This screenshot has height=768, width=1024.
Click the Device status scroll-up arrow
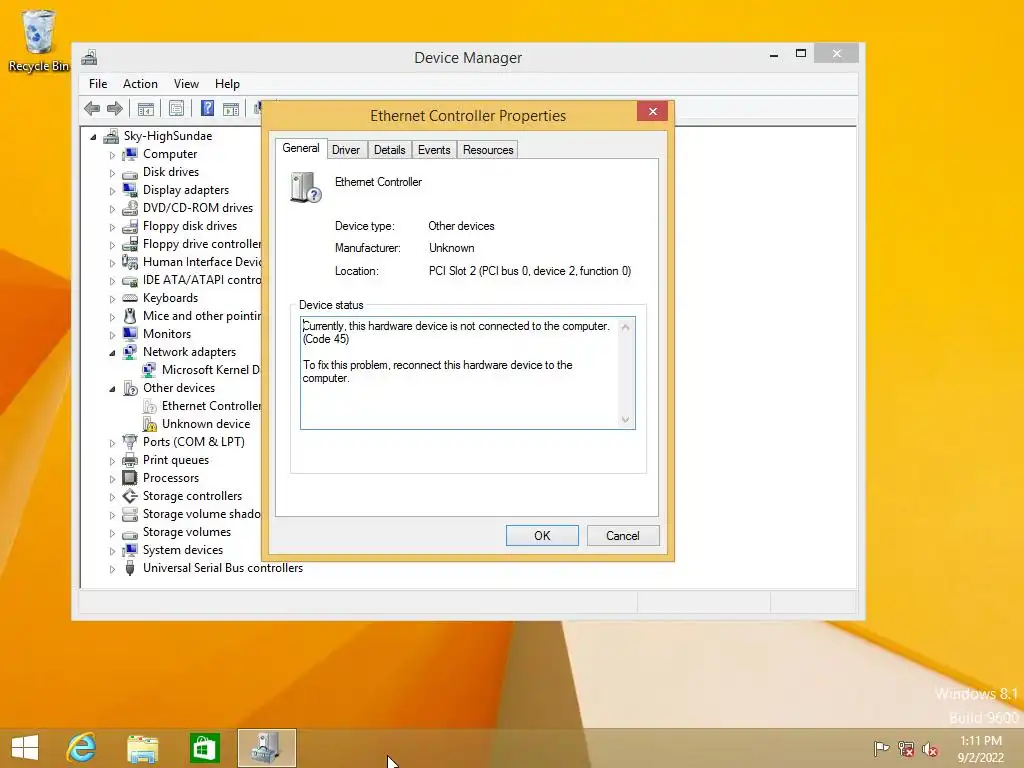[x=626, y=327]
